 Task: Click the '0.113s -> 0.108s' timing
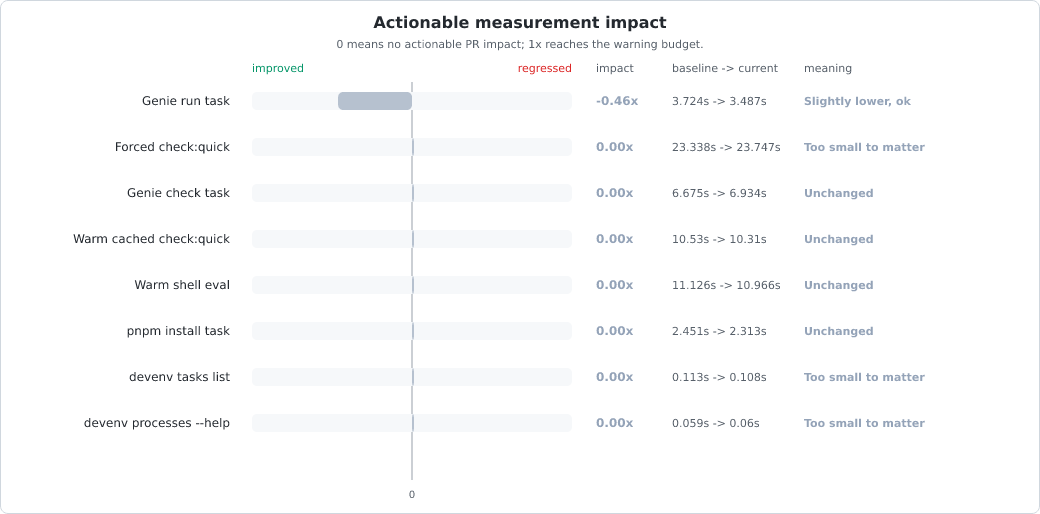click(x=719, y=377)
